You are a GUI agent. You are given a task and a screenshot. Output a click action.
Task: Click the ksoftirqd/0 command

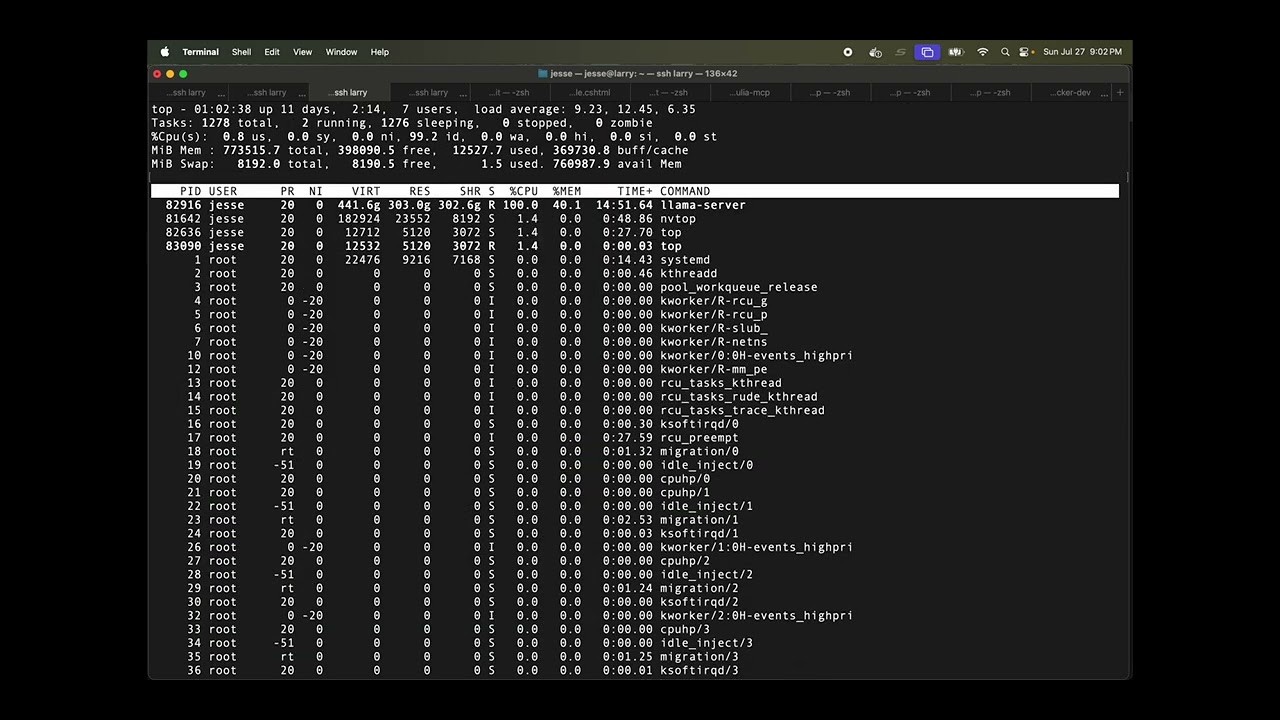tap(699, 424)
